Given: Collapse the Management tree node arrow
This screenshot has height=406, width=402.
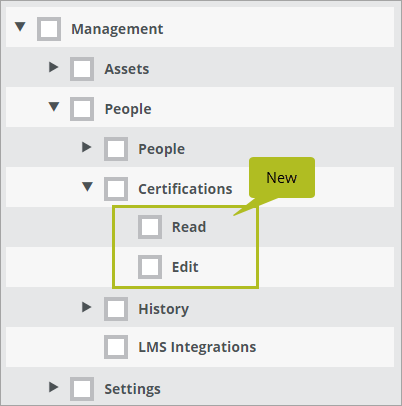Looking at the screenshot, I should 20,27.
